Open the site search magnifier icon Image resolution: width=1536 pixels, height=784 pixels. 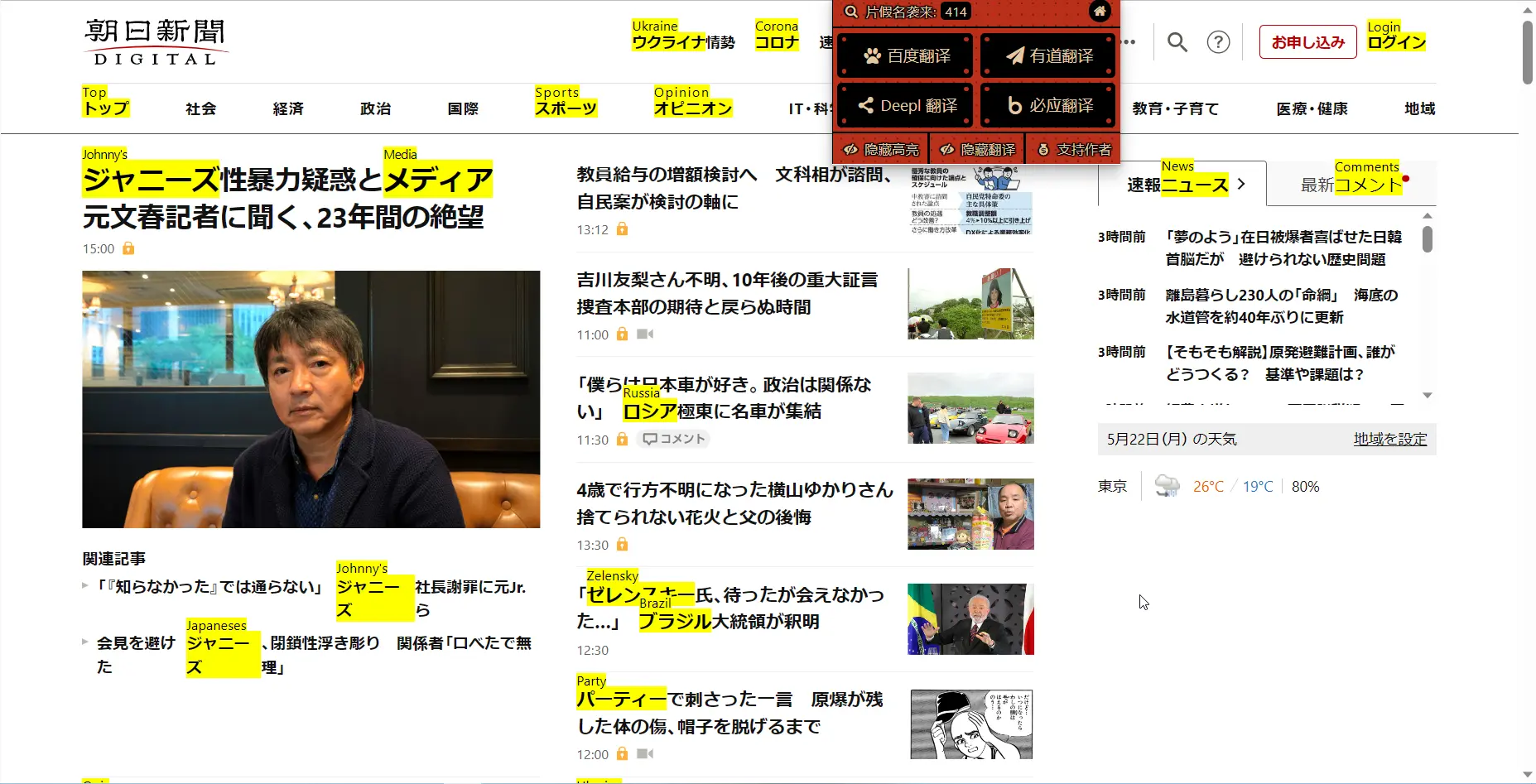pos(1177,42)
